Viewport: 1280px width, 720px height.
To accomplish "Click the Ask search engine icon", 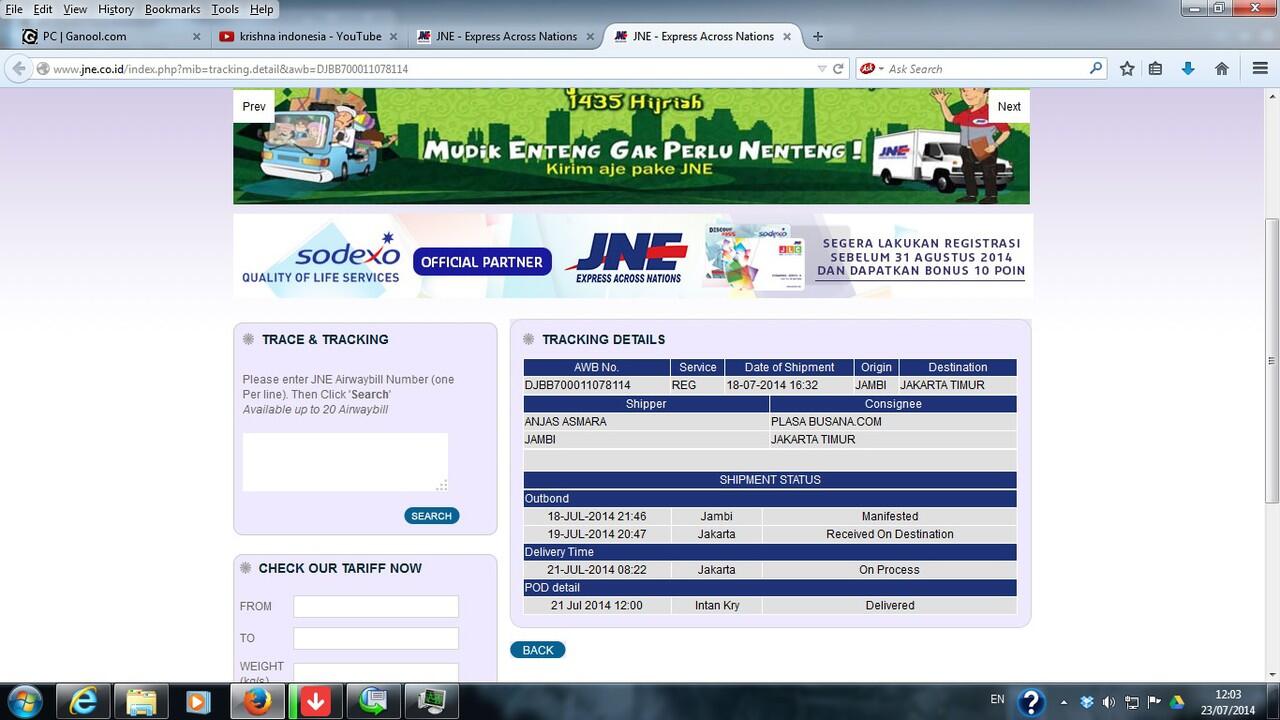I will coord(868,69).
